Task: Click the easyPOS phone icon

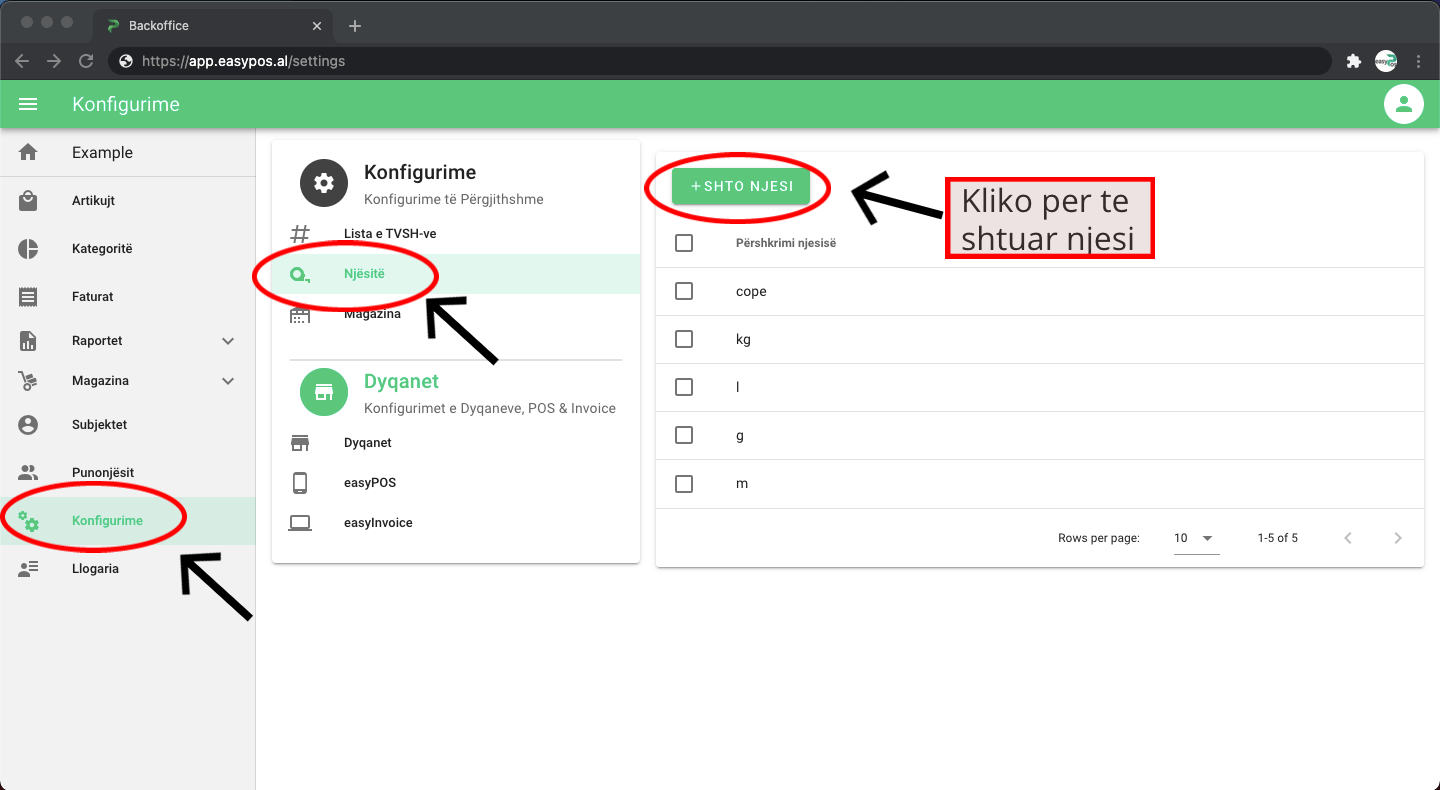Action: click(x=300, y=483)
